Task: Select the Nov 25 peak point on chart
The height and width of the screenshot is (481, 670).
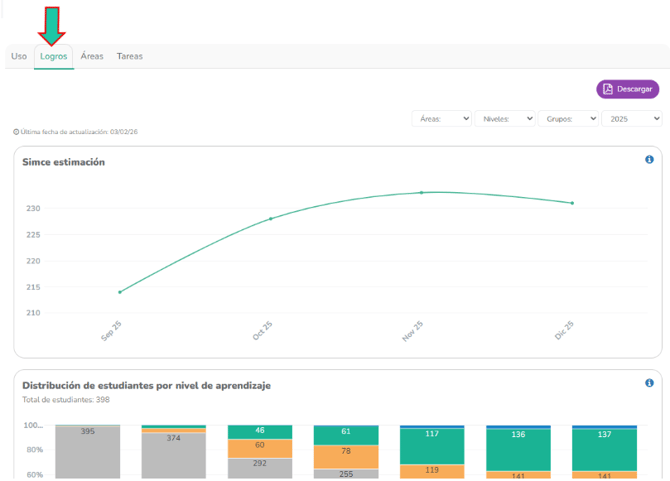Action: coord(421,192)
